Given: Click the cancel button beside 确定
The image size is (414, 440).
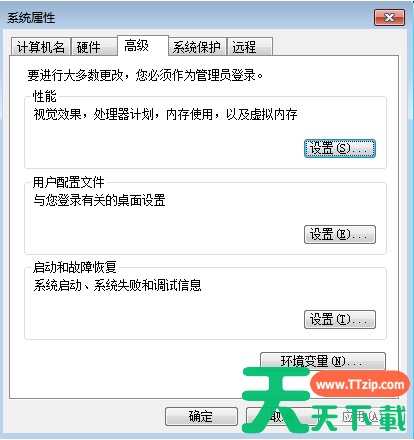Looking at the screenshot, I should (282, 416).
